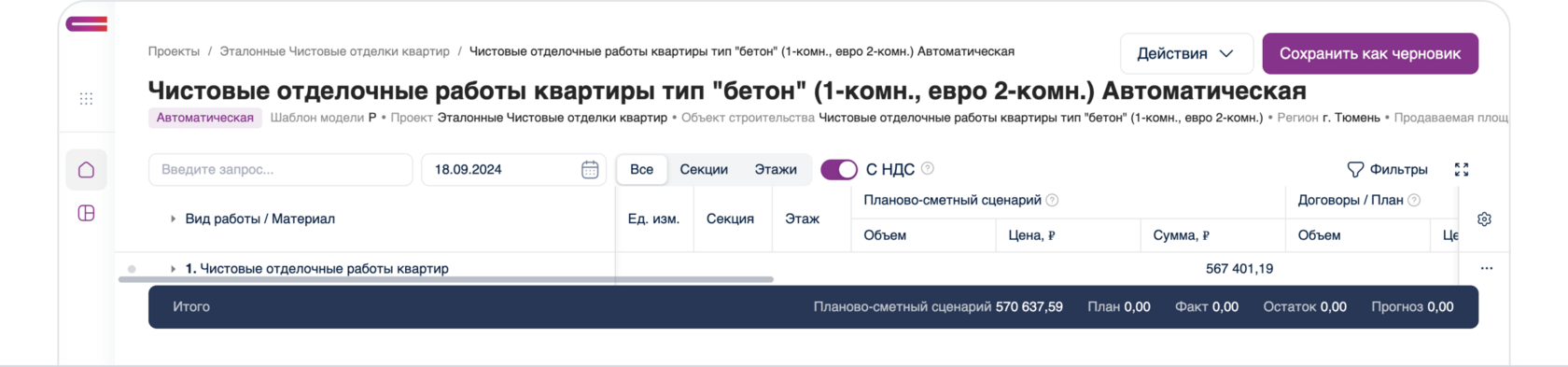The height and width of the screenshot is (367, 1568).
Task: Open table column settings gear
Action: [x=1484, y=219]
